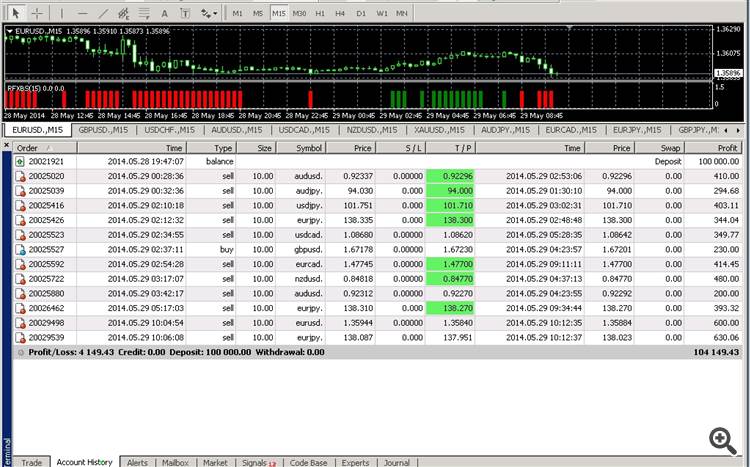The height and width of the screenshot is (467, 750).
Task: Switch chart to M30 timeframe
Action: (299, 13)
